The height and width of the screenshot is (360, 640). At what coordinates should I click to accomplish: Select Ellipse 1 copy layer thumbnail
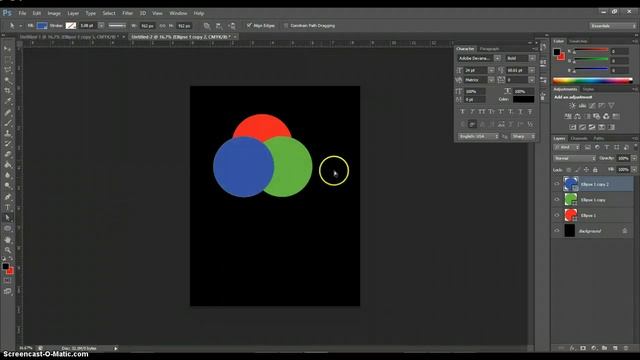(x=570, y=200)
